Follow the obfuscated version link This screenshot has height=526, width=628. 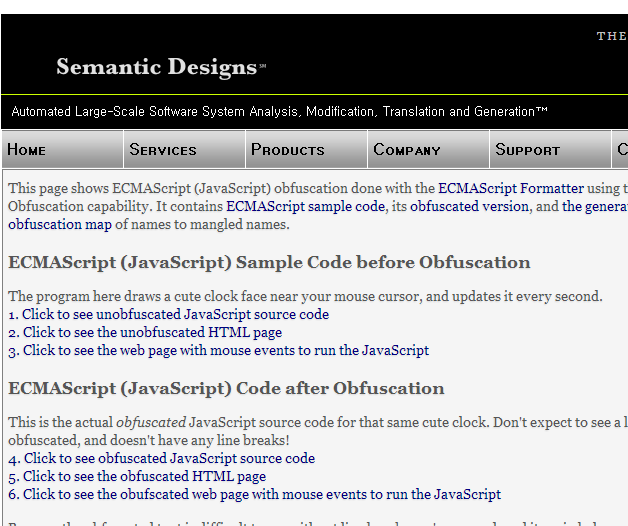[x=469, y=206]
